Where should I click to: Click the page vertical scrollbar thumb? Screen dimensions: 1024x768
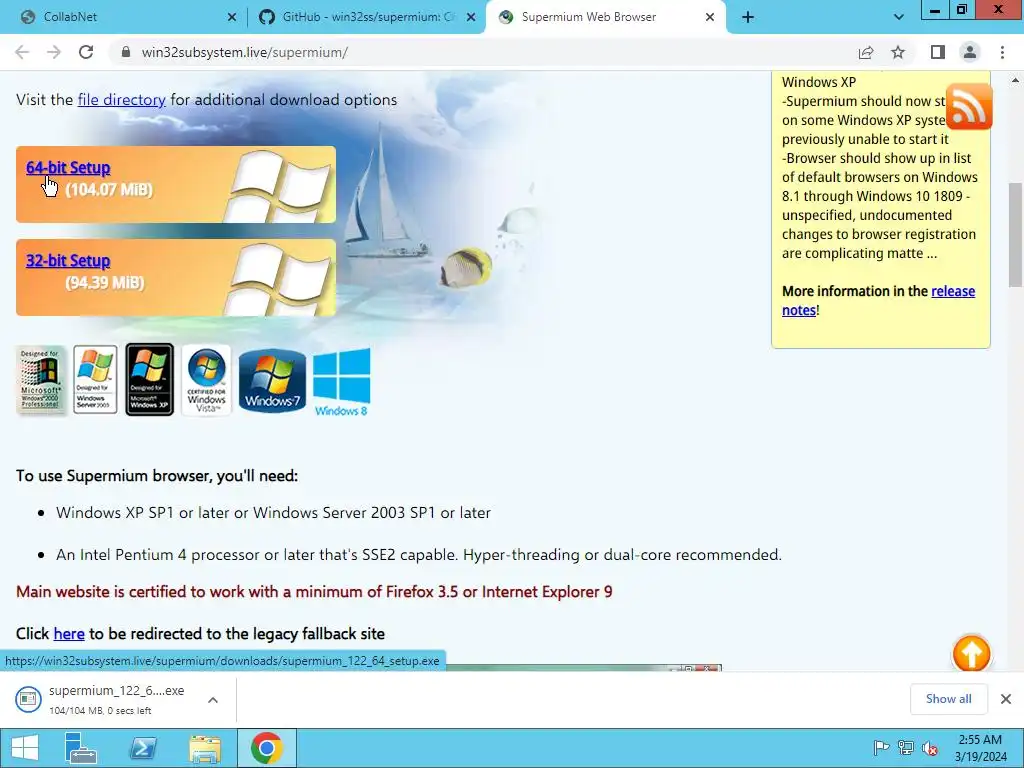click(1016, 235)
